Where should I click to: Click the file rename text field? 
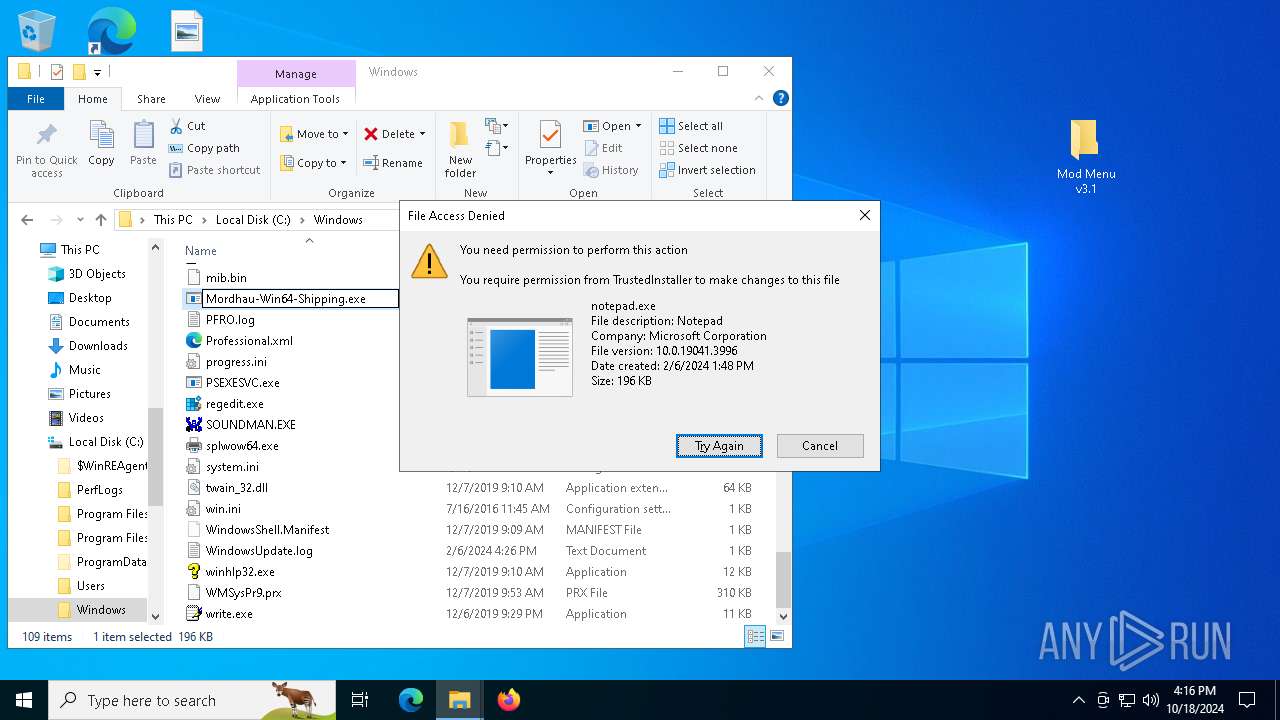coord(300,298)
